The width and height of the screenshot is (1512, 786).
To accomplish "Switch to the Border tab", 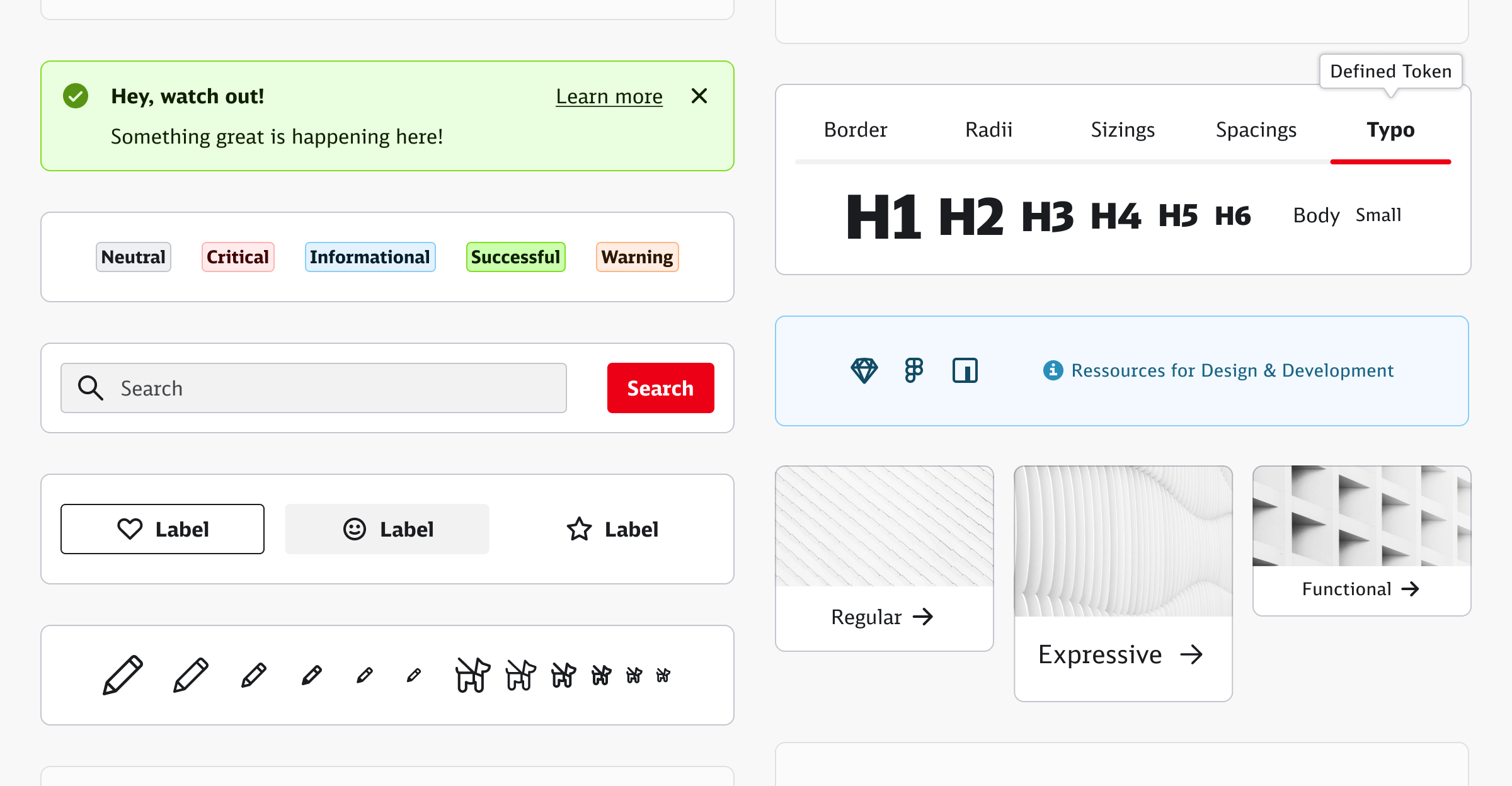I will (854, 129).
